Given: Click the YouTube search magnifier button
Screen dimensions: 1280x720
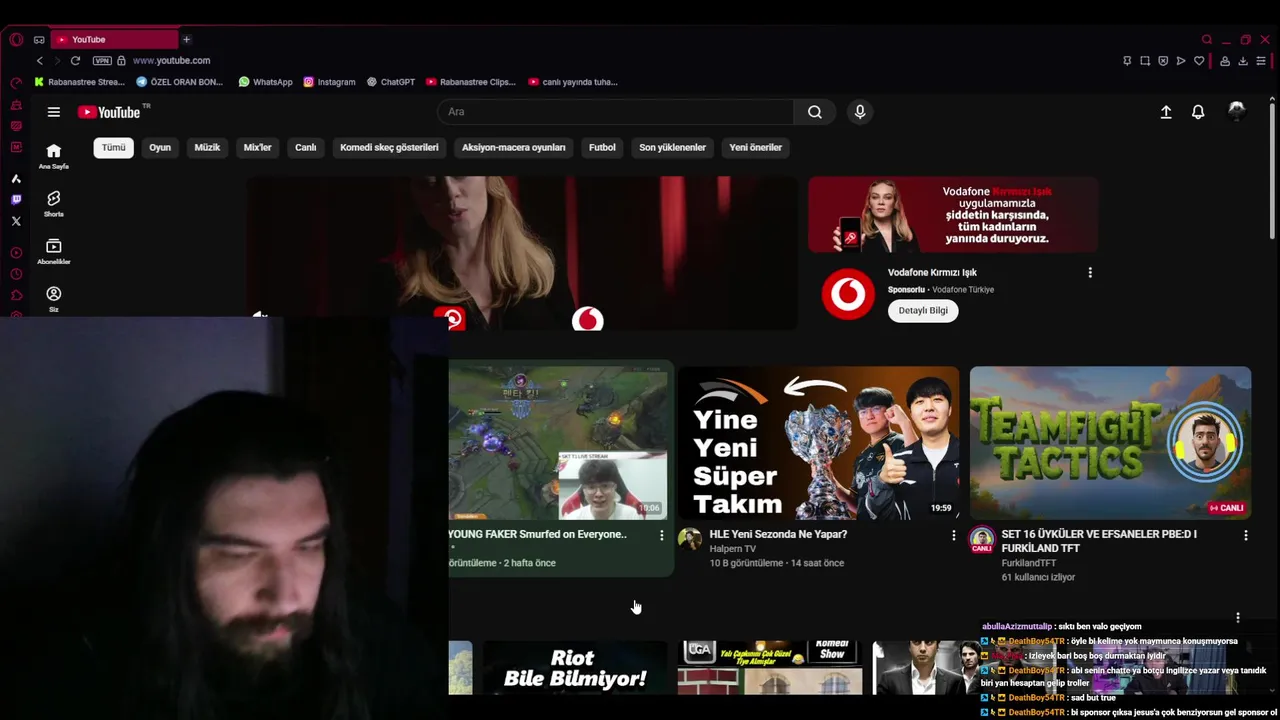Looking at the screenshot, I should pyautogui.click(x=815, y=112).
